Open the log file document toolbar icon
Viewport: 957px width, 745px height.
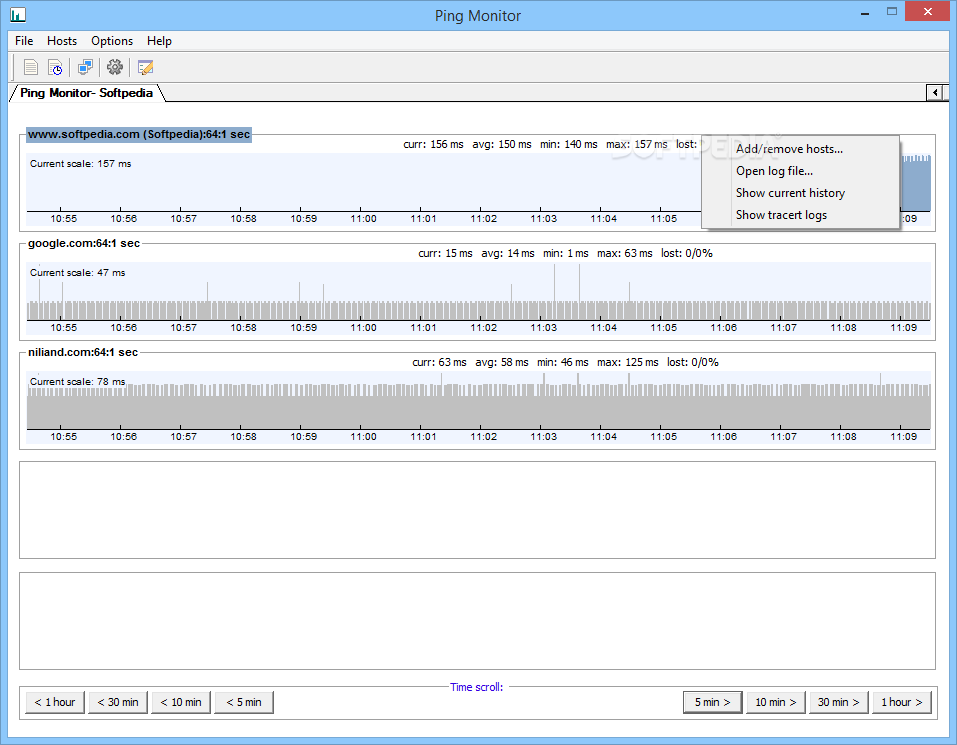click(30, 67)
